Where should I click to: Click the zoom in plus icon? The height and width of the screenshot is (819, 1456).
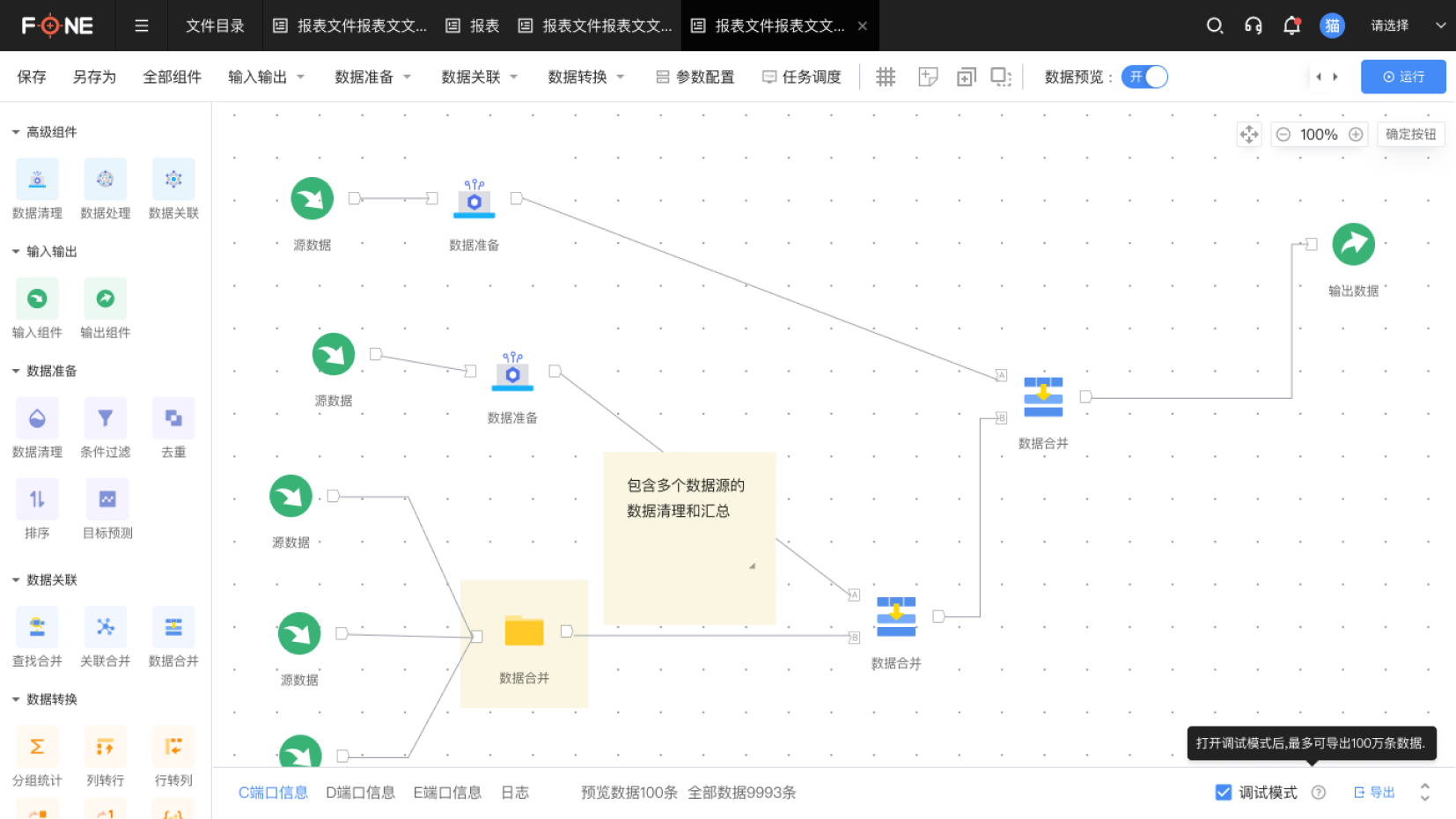point(1356,135)
